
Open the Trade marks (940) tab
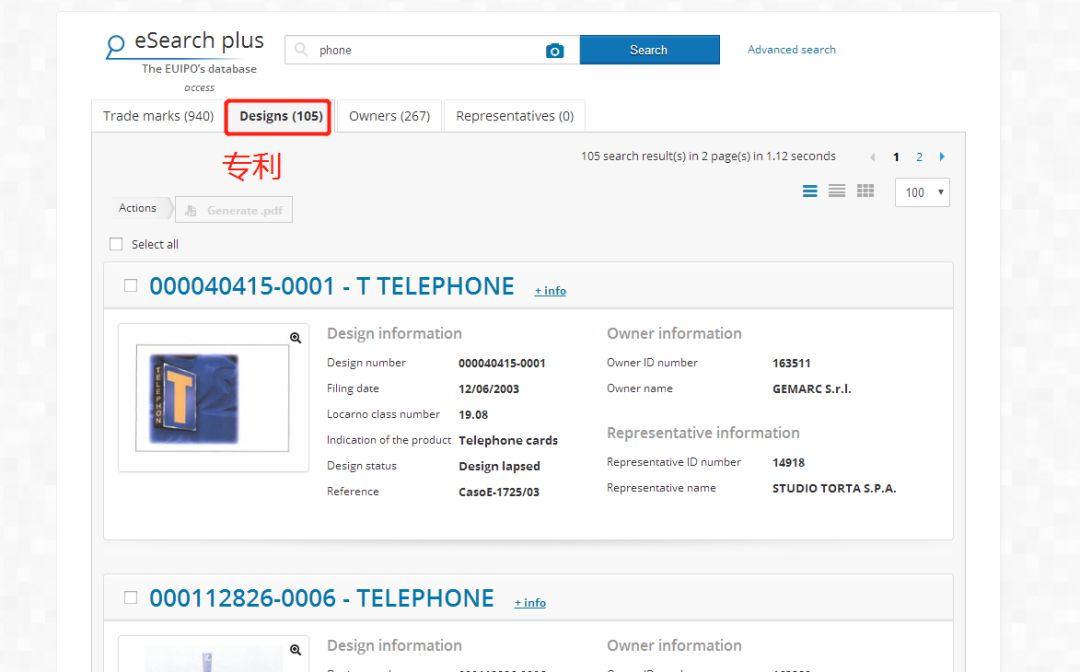158,116
